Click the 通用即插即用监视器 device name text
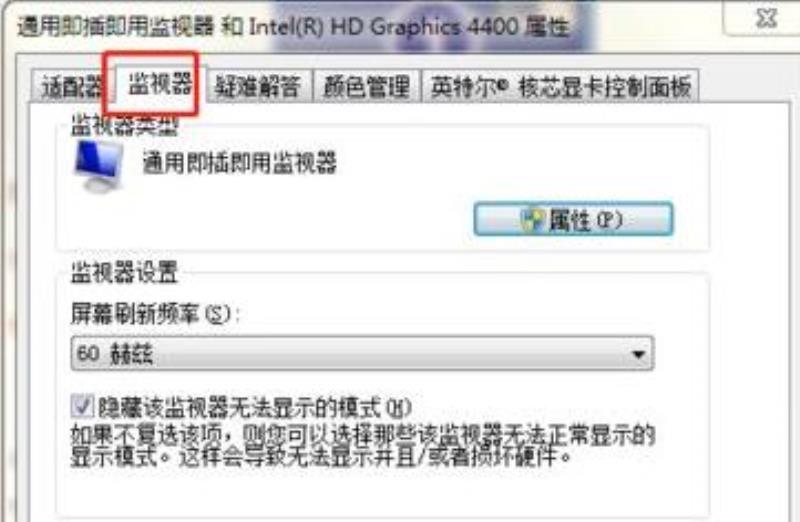 point(239,163)
